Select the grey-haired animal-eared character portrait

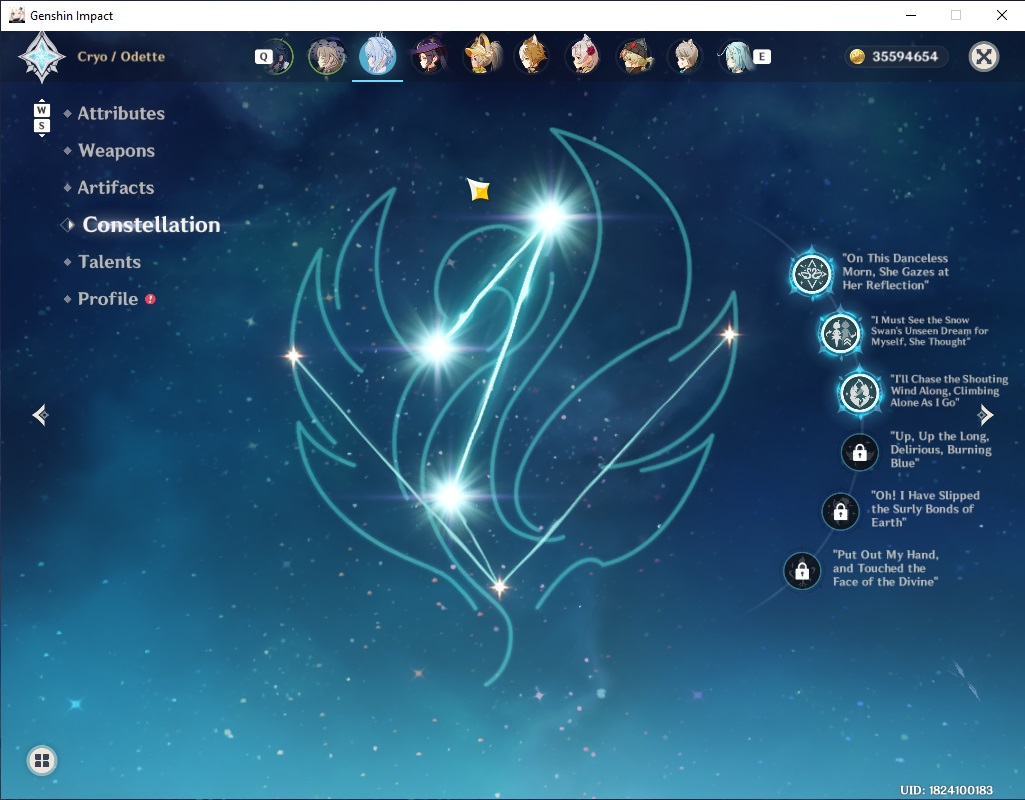click(686, 56)
